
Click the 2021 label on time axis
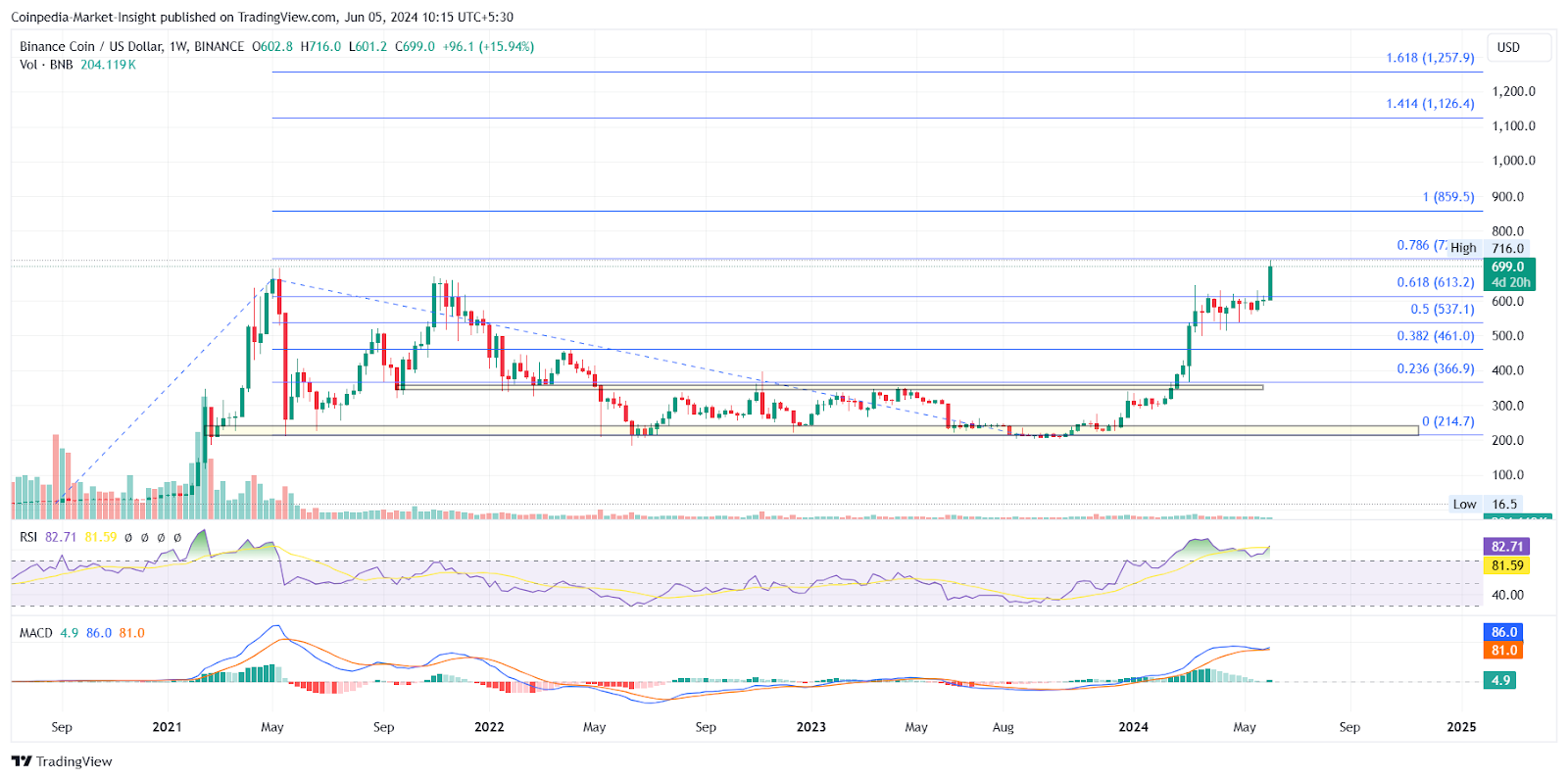tap(168, 727)
